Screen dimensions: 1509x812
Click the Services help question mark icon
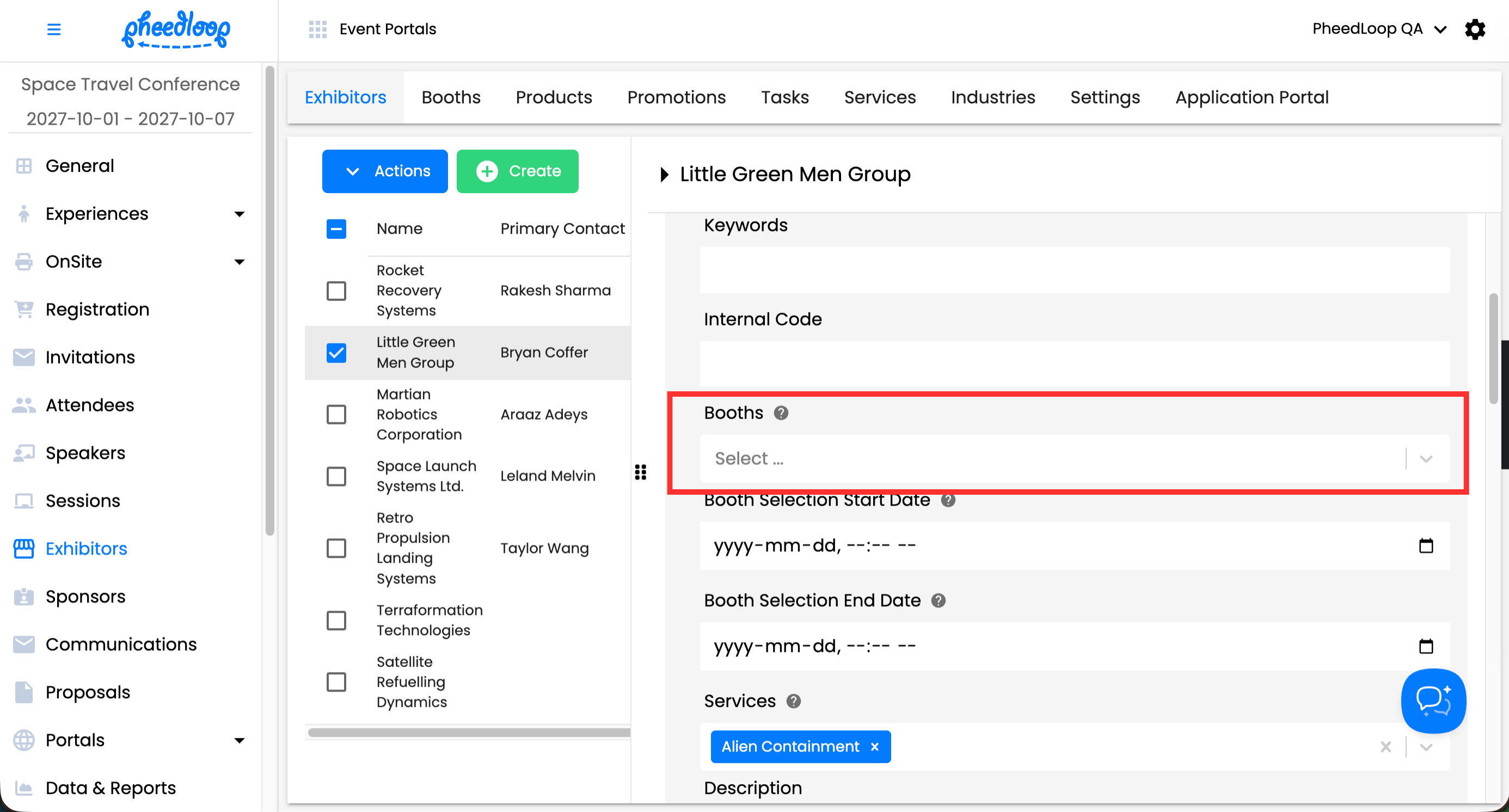pyautogui.click(x=793, y=701)
